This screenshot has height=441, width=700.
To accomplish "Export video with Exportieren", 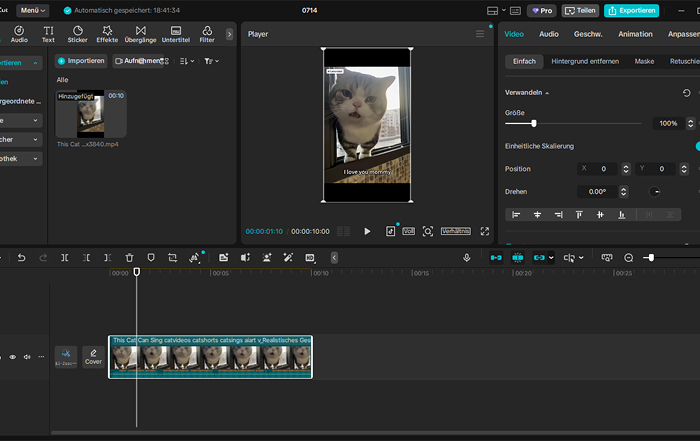I will (x=631, y=11).
